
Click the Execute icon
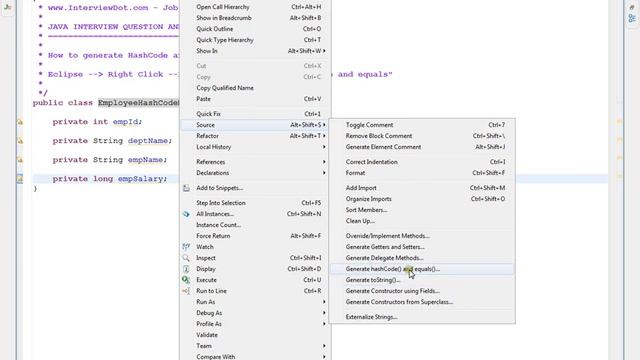click(186, 280)
